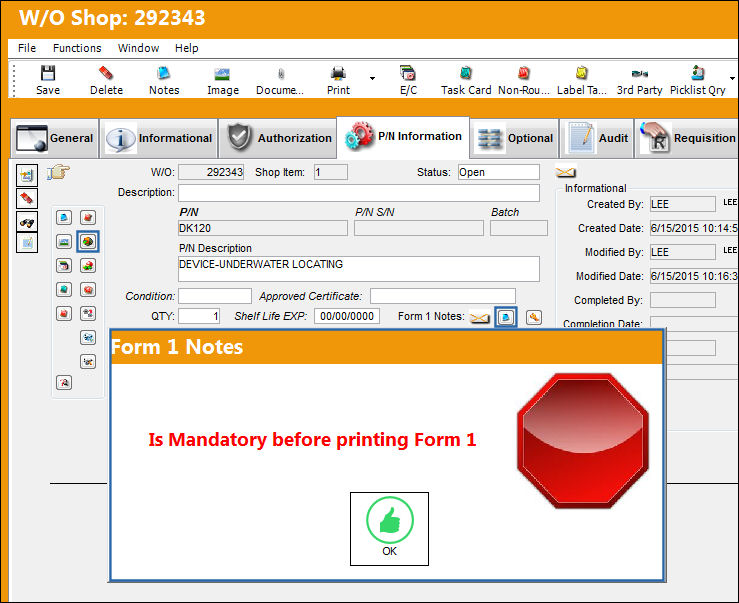
Task: Click the Print toolbar button
Action: [338, 79]
